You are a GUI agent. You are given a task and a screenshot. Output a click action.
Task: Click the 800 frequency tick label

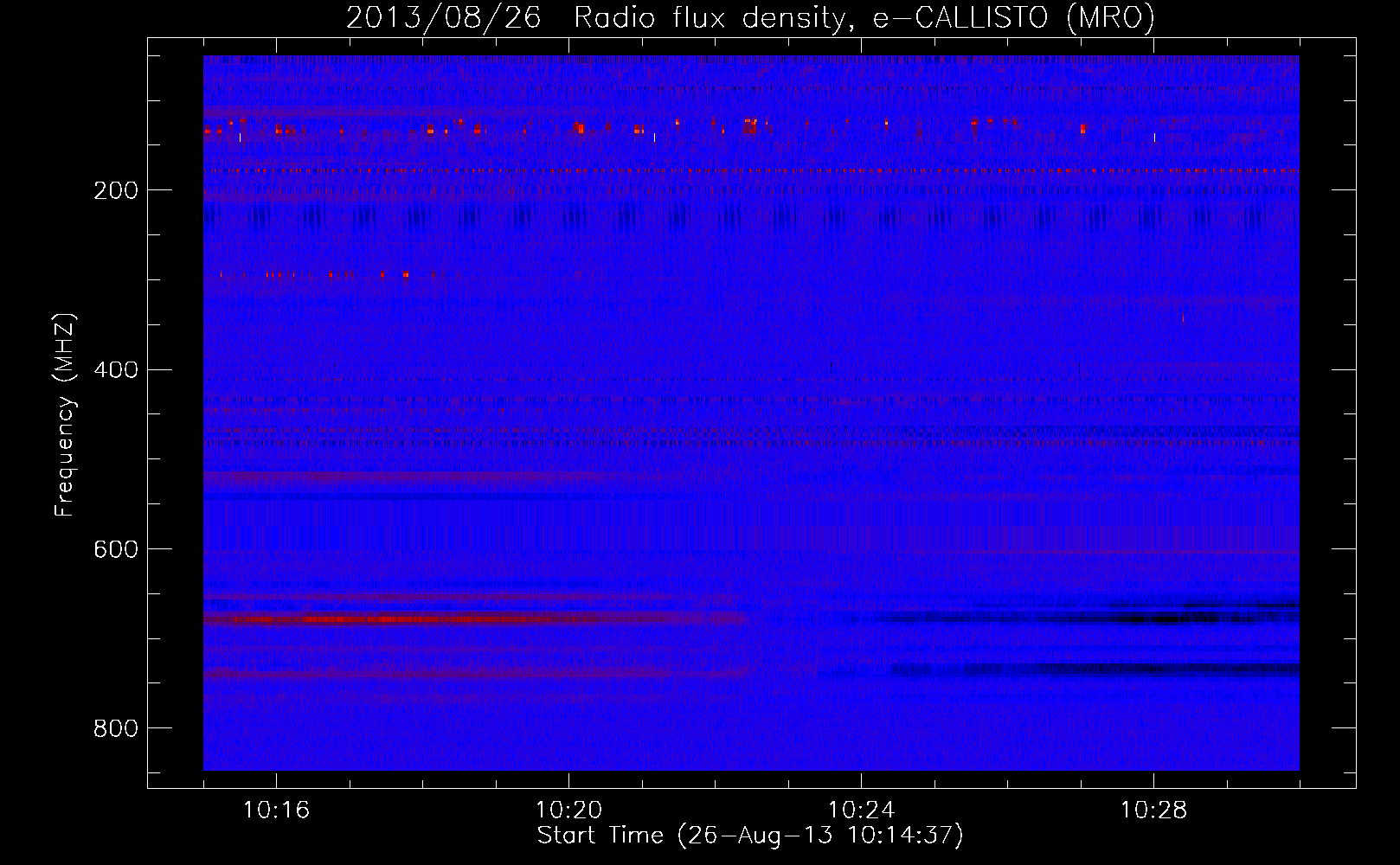click(115, 729)
